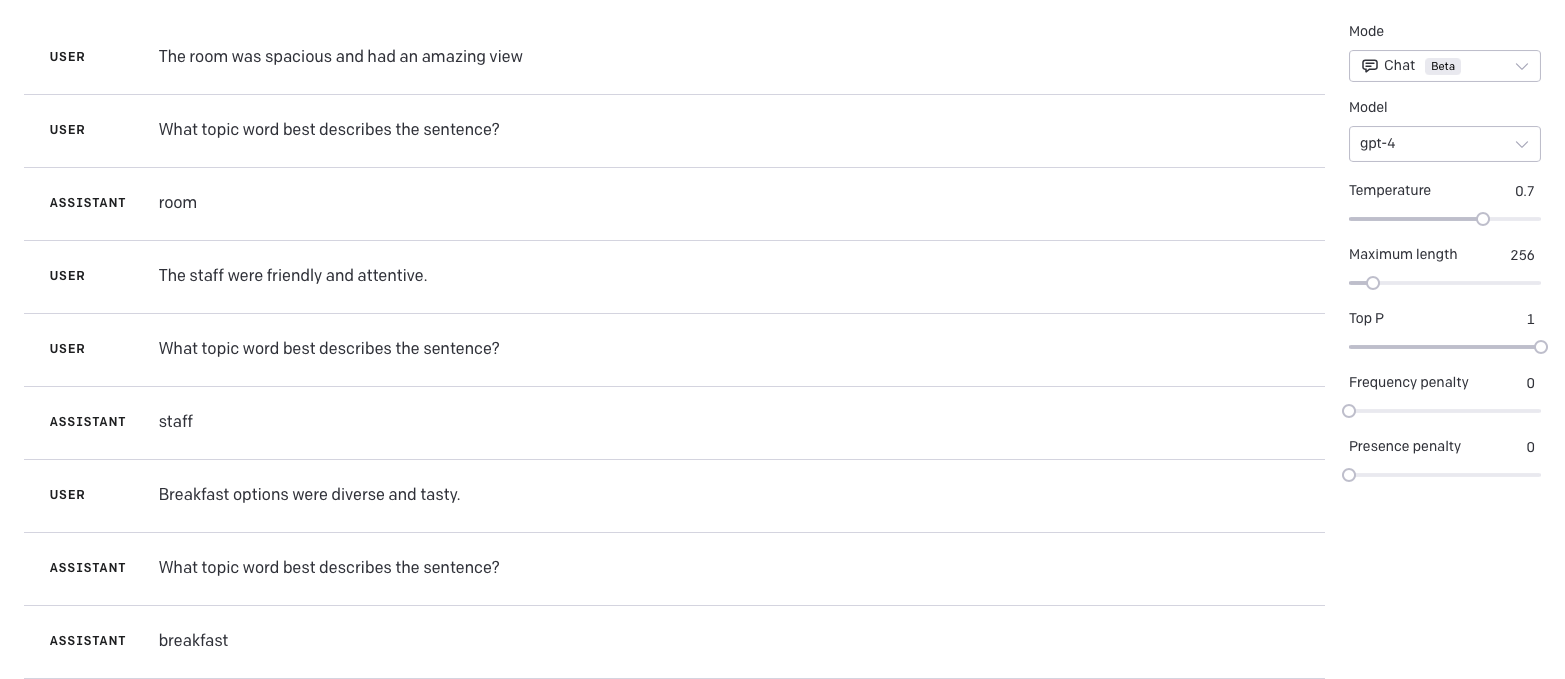The image size is (1565, 679).
Task: Open the Model dropdown showing gpt-4
Action: 1445,144
